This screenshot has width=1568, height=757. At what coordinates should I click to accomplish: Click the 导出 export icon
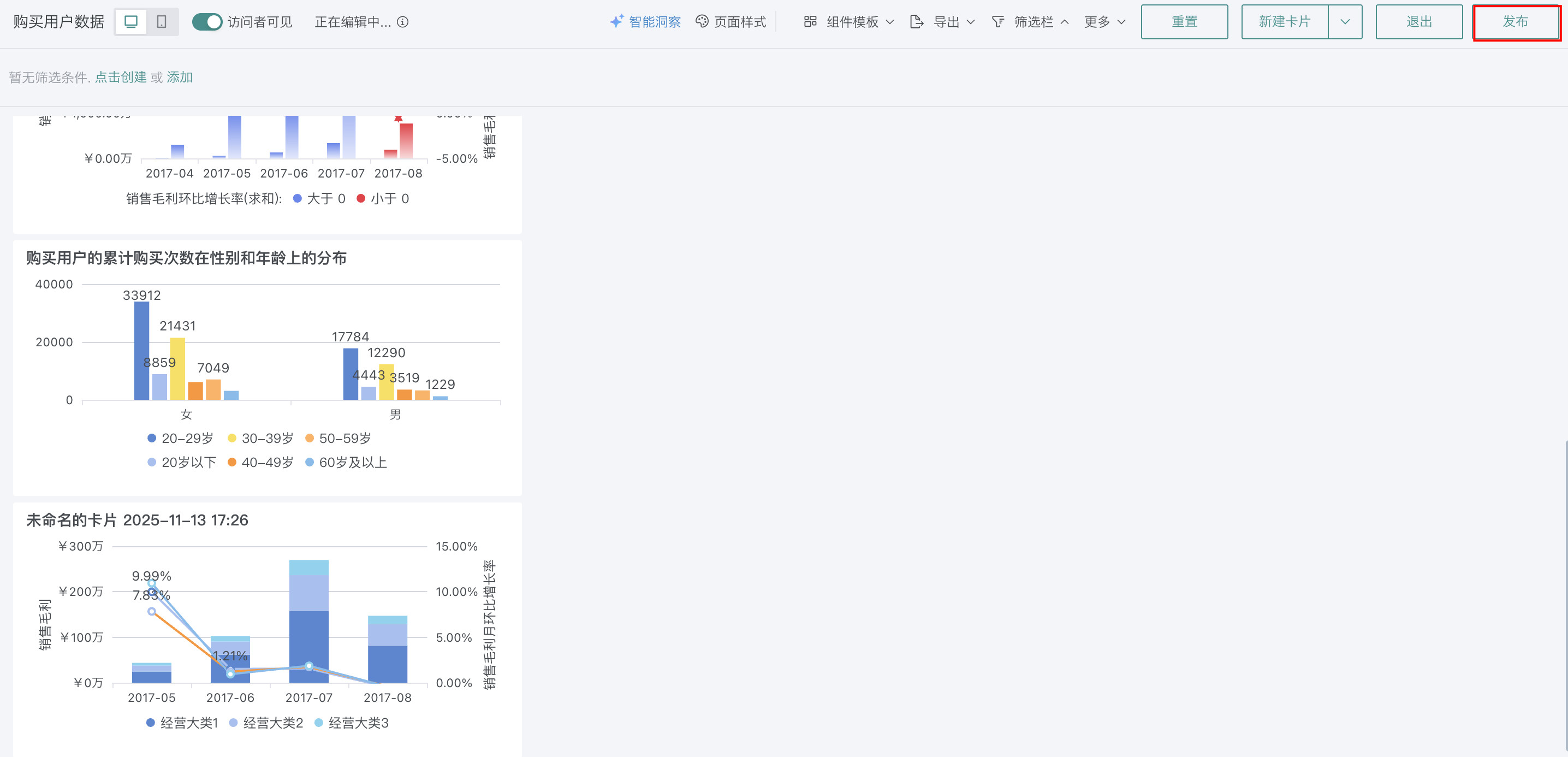click(x=916, y=22)
